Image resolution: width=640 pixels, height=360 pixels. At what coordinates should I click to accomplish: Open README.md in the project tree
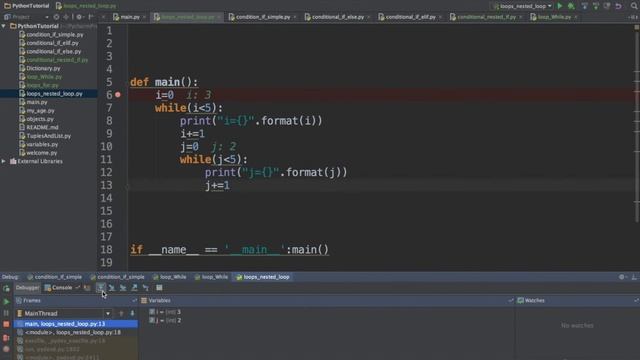coord(42,127)
